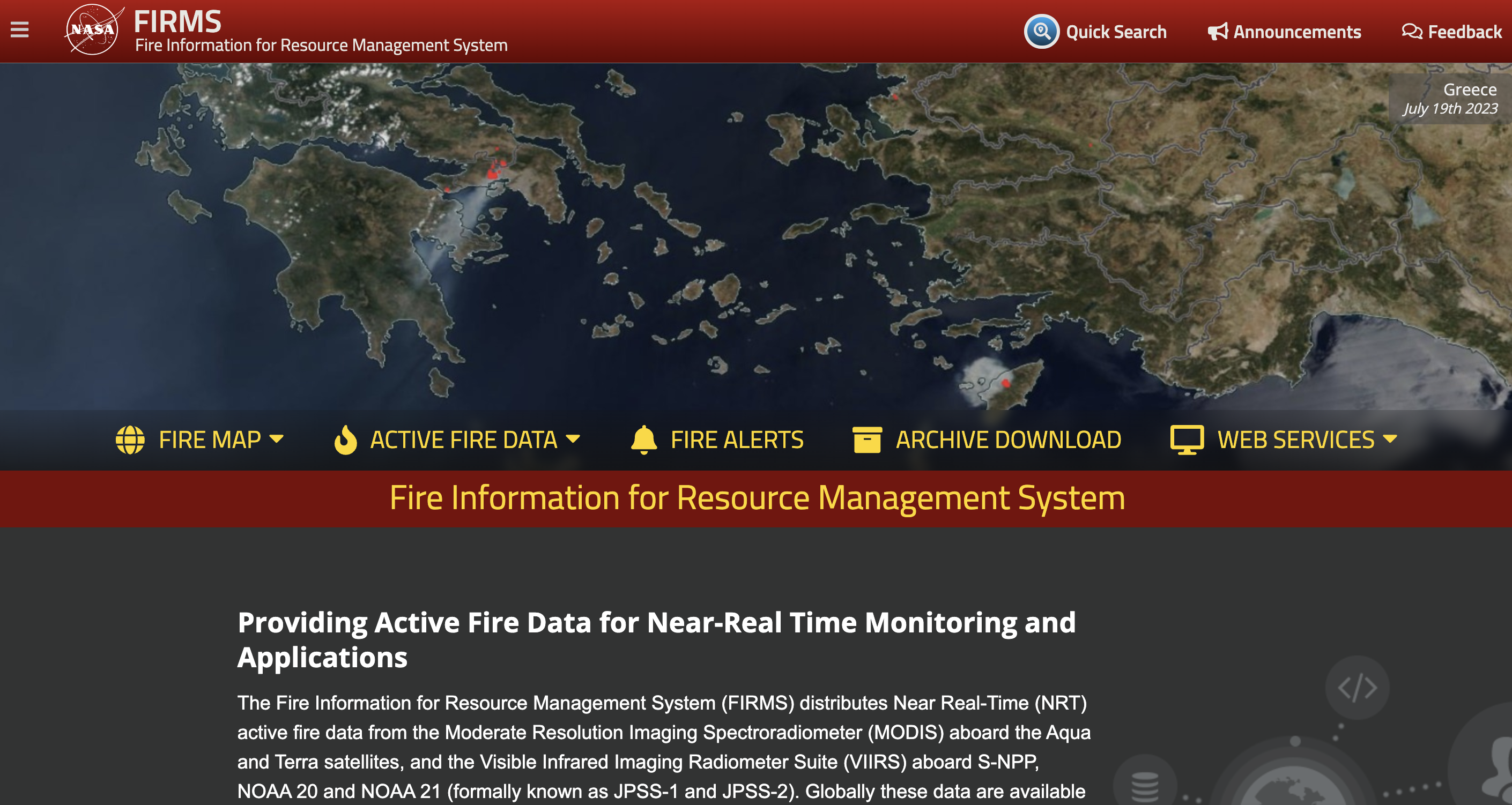Click the Fire Map globe icon
The image size is (1512, 805).
tap(130, 439)
